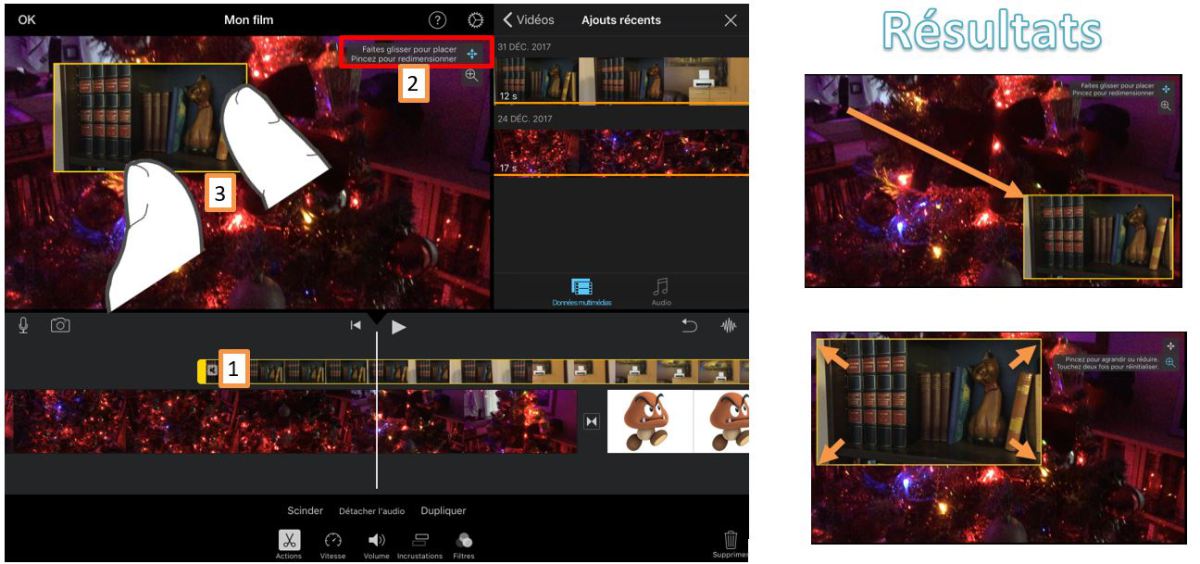Play the movie preview
Image resolution: width=1200 pixels, height=564 pixels.
398,326
